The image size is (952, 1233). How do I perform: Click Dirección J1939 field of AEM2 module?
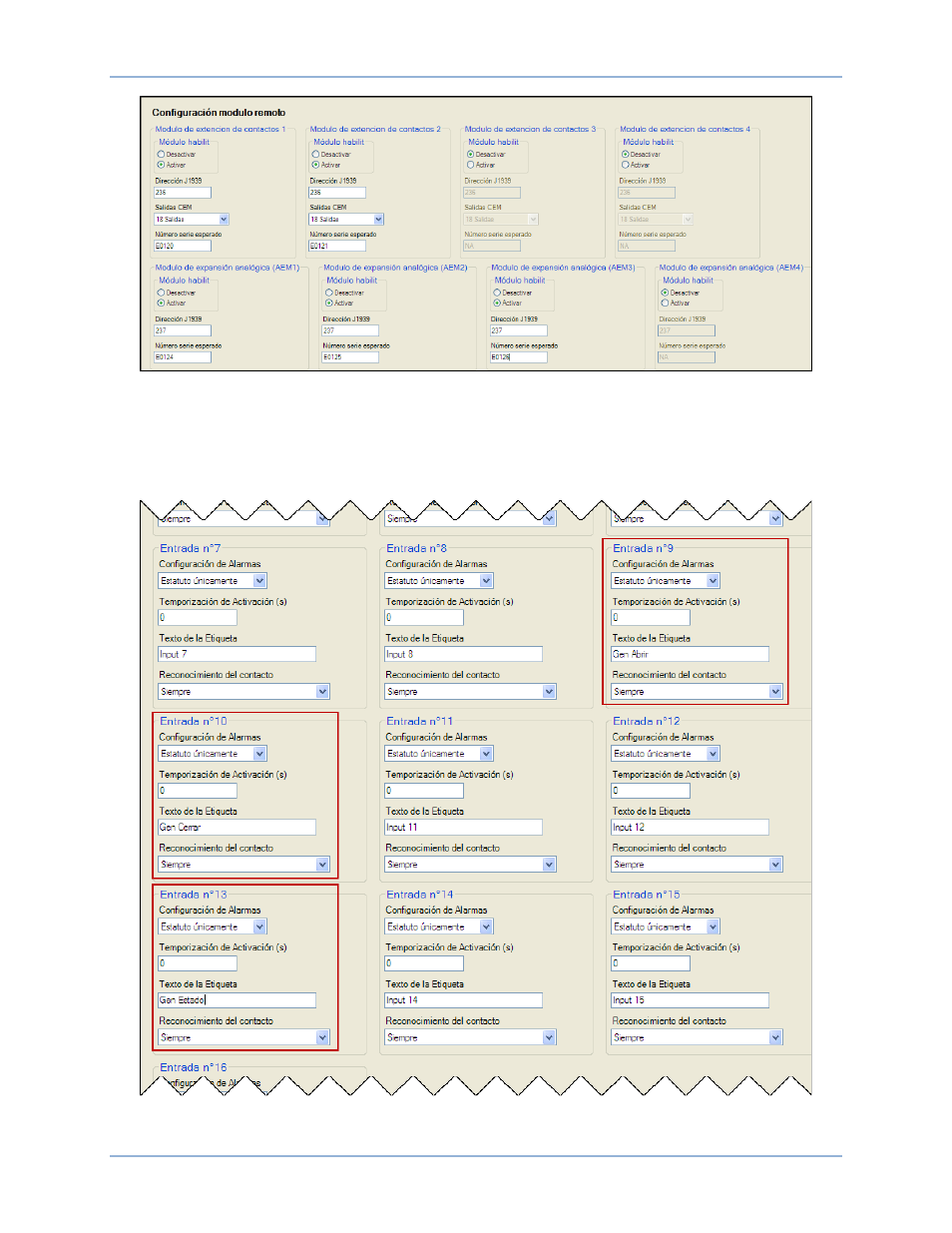click(349, 330)
